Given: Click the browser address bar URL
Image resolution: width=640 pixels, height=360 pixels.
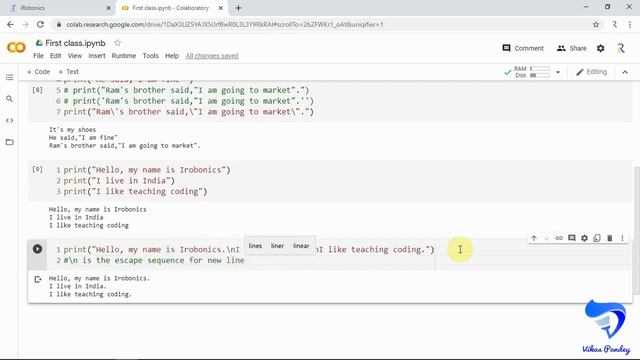Looking at the screenshot, I should click(x=225, y=24).
